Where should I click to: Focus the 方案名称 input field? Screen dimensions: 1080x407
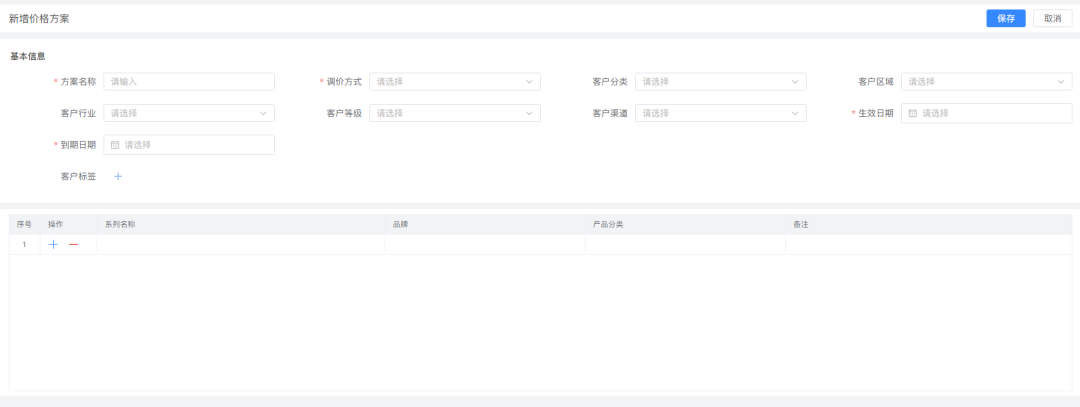[x=189, y=81]
